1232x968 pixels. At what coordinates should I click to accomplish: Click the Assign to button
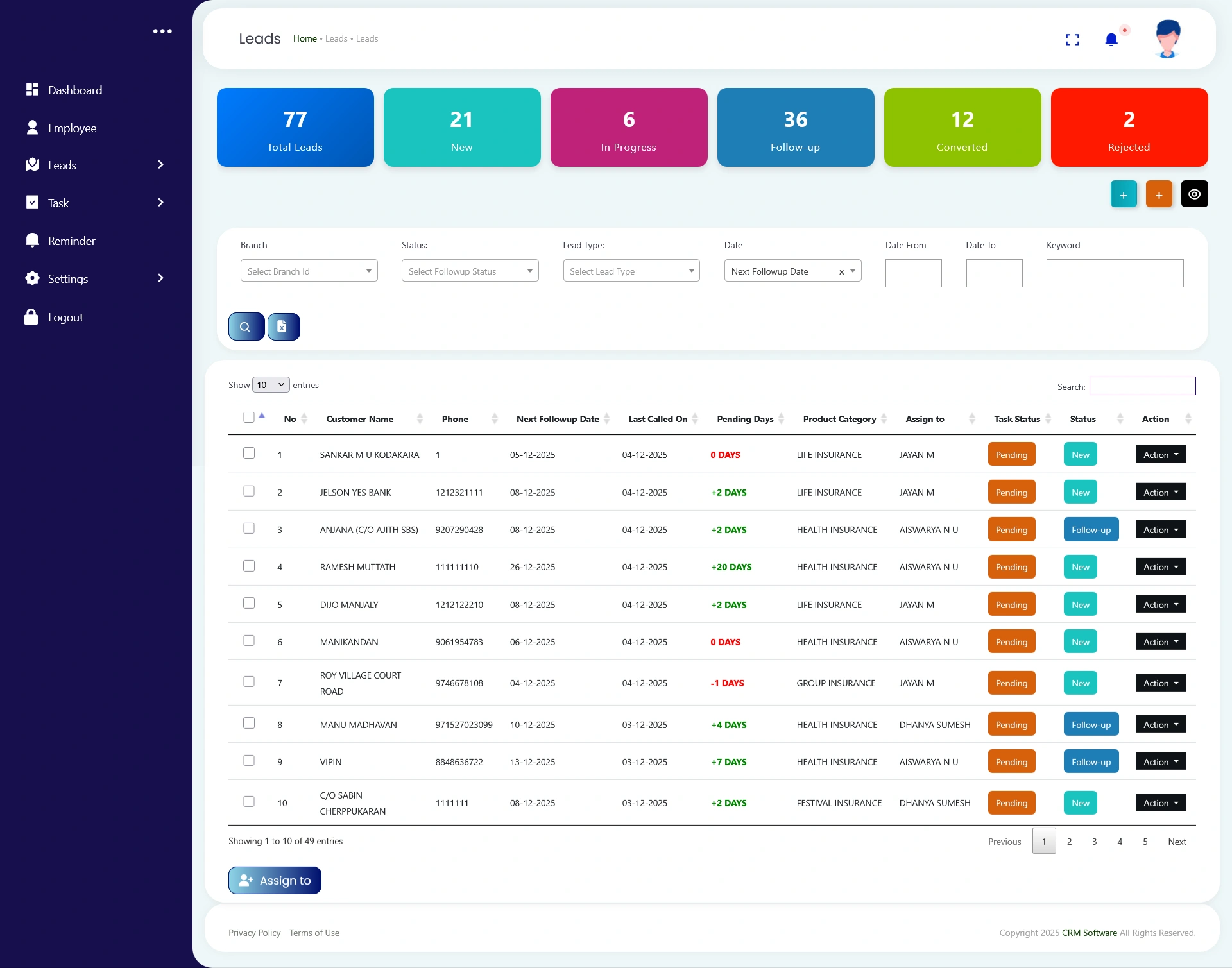pos(275,881)
